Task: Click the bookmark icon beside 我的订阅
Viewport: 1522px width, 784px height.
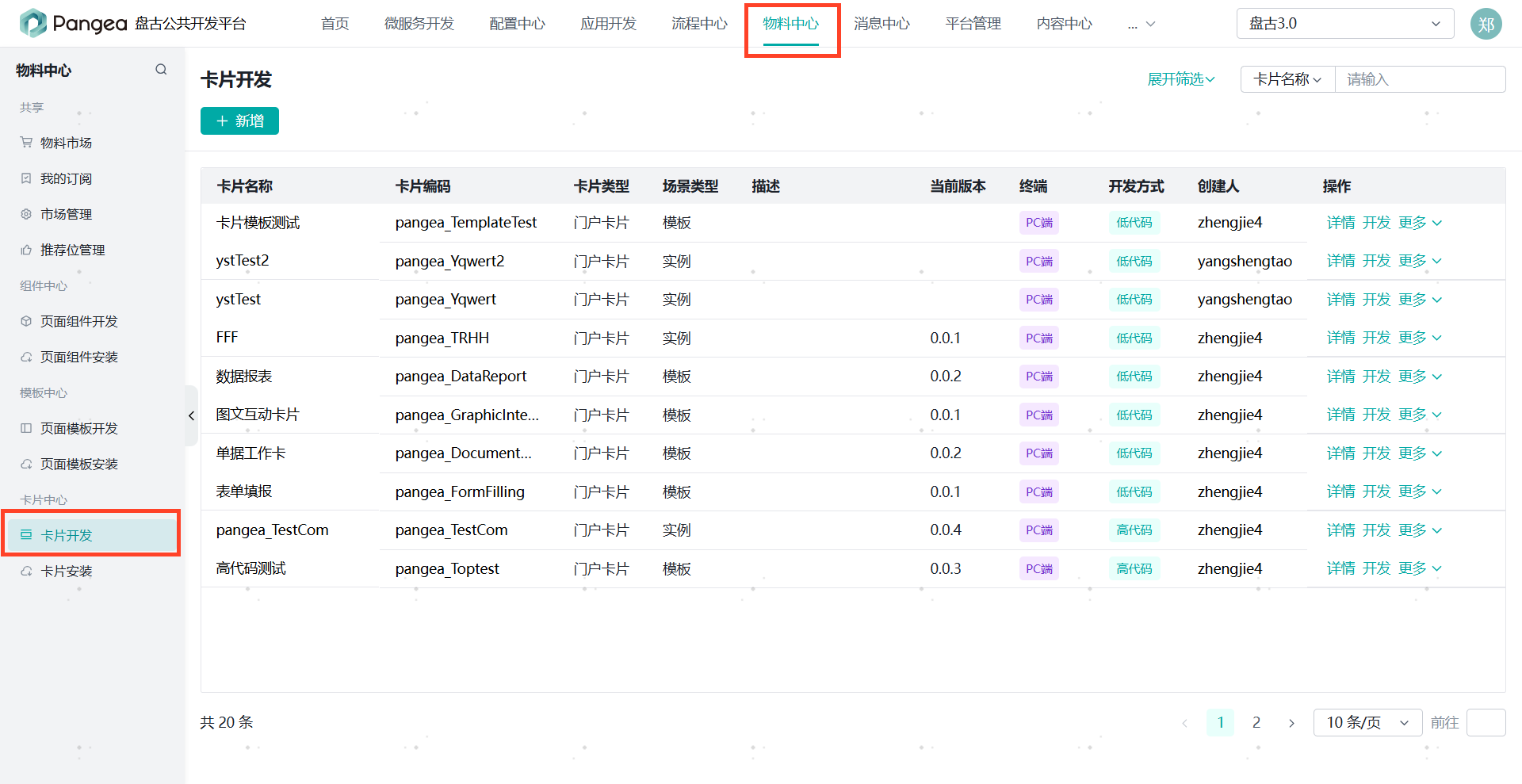Action: point(26,178)
